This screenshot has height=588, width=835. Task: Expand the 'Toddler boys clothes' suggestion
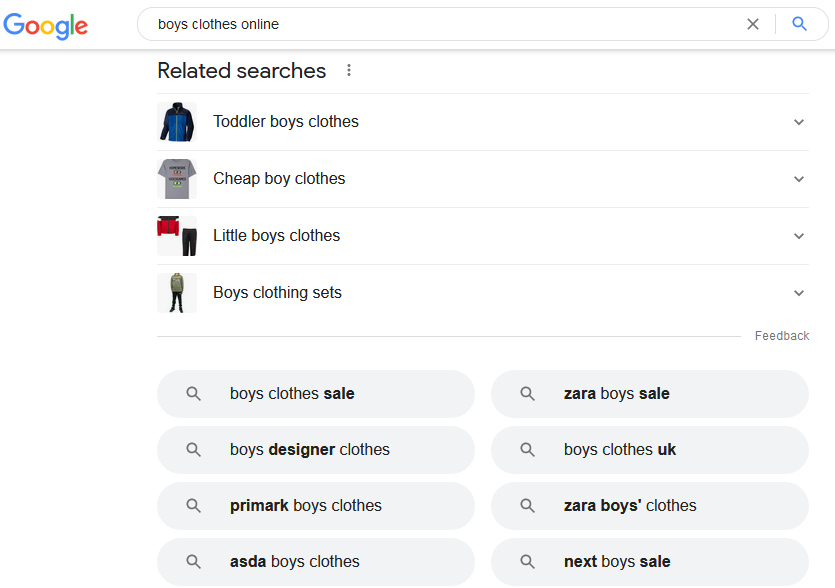[799, 121]
